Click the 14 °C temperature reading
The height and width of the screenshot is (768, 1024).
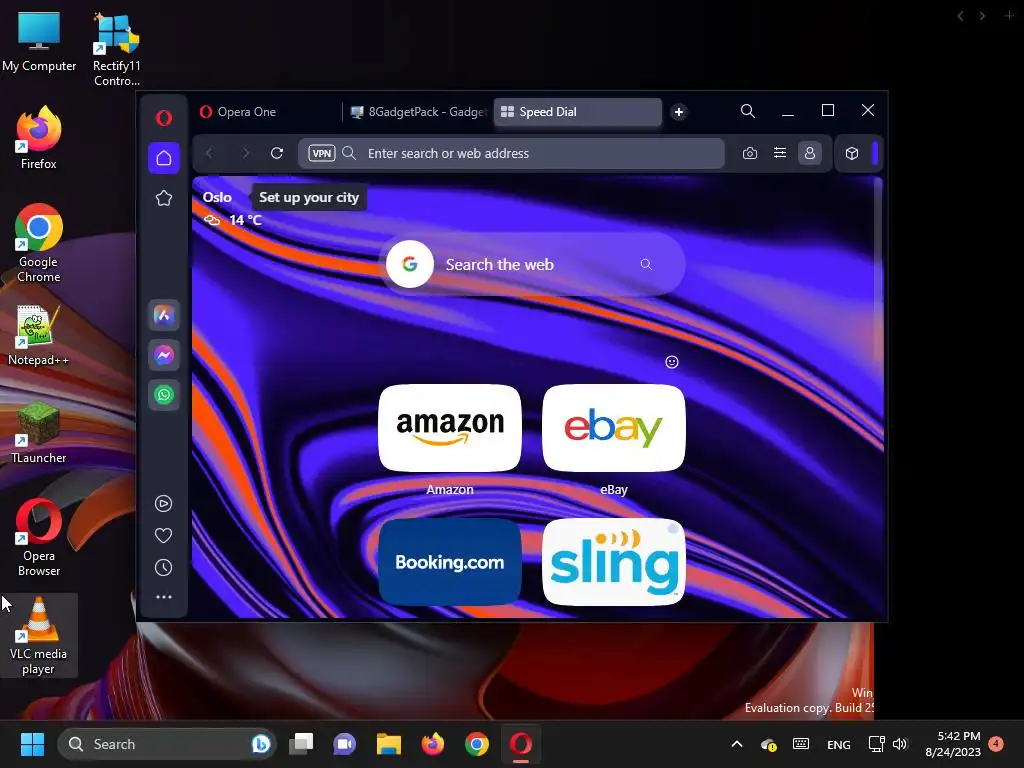pos(246,220)
